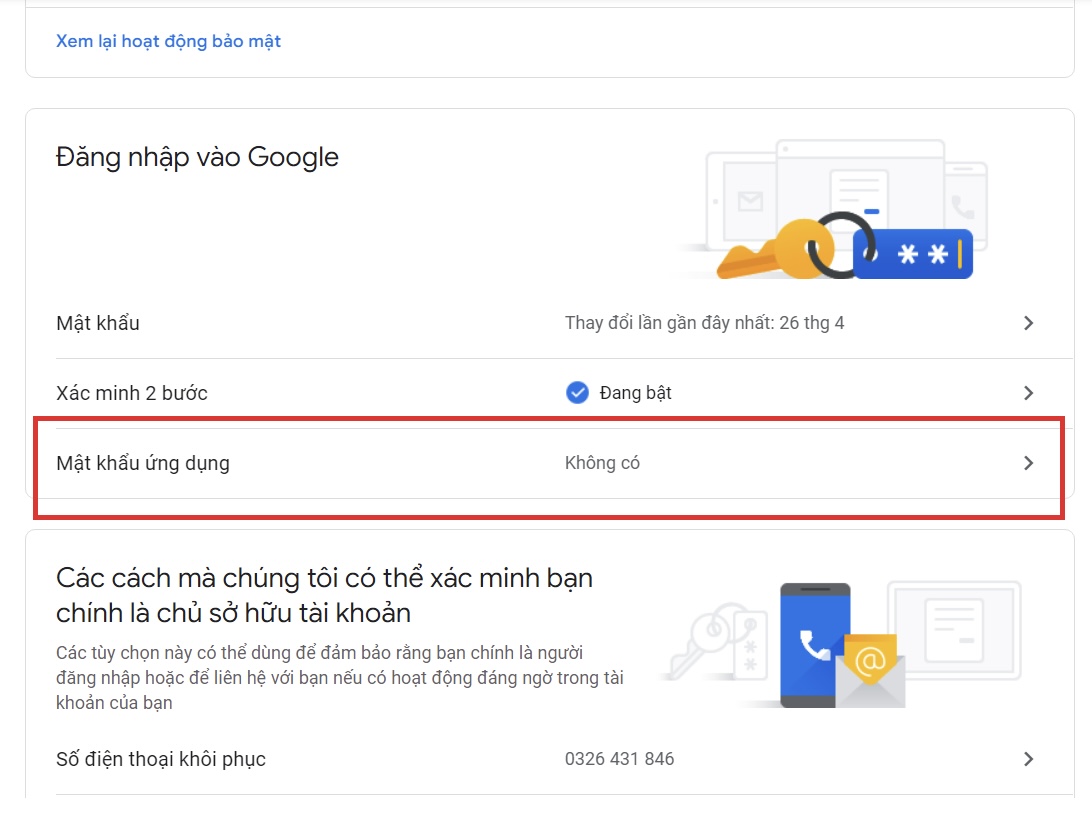Click the gray envelope outline in the device illustration
Screen dimensions: 1092x821
[x=750, y=202]
